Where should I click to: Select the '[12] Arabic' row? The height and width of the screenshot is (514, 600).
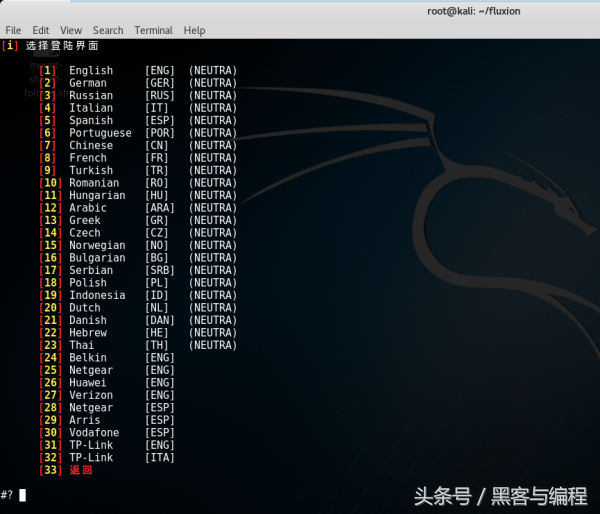tap(138, 208)
